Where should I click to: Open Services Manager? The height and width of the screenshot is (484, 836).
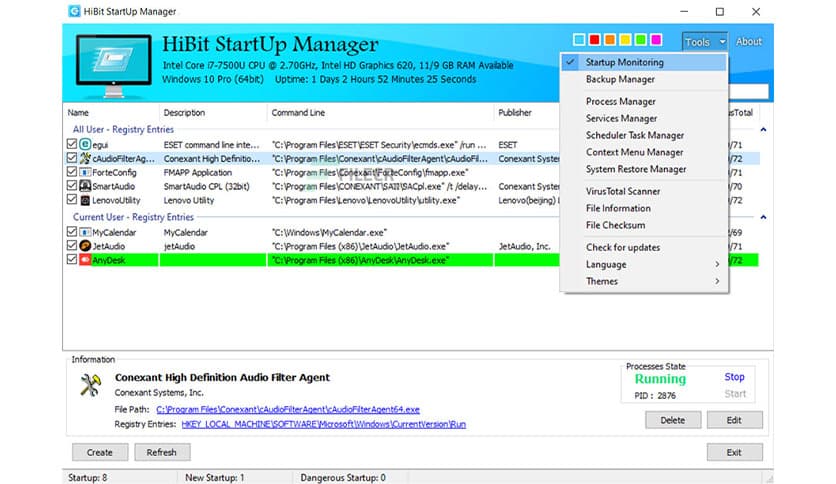644,118
